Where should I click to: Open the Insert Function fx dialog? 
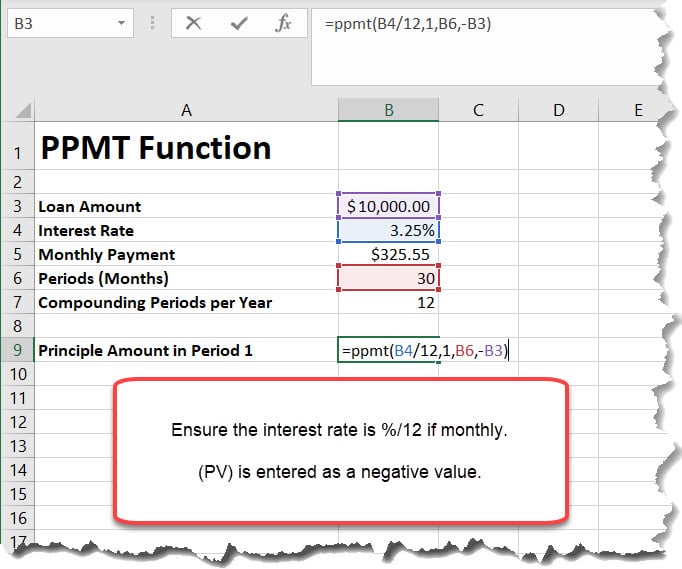[x=283, y=23]
